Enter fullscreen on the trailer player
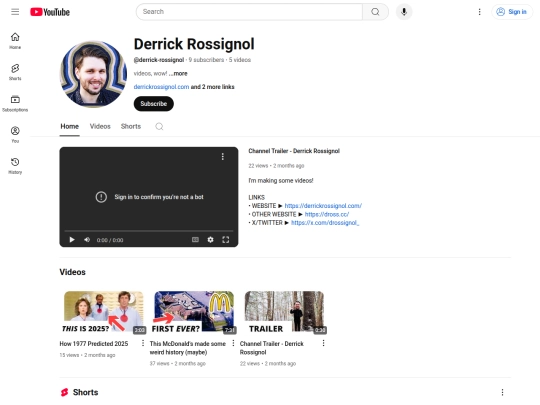Screen dimensions: 540x405 tap(226, 240)
